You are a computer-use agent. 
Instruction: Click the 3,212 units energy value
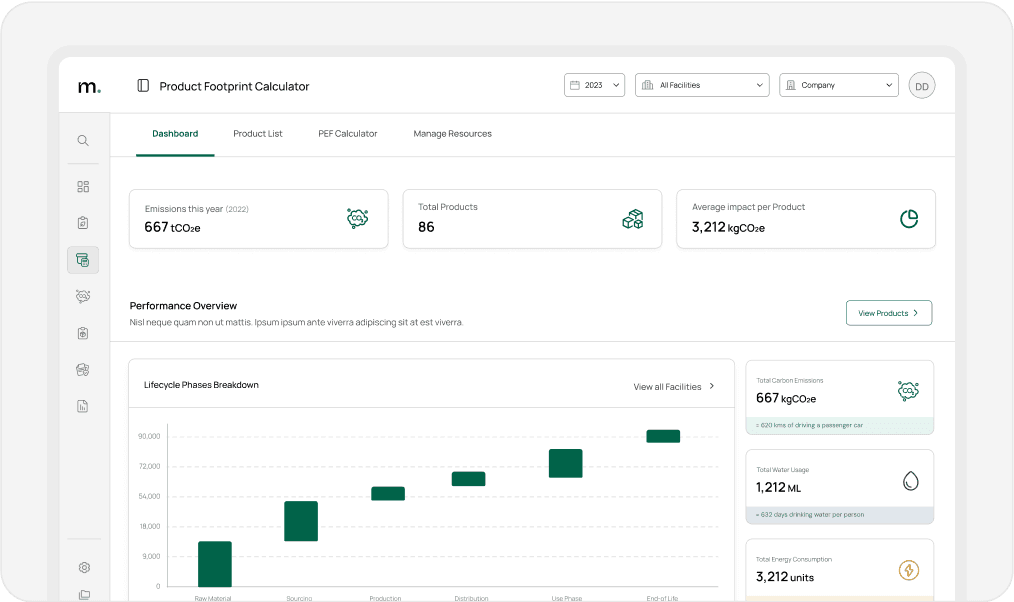(x=784, y=577)
